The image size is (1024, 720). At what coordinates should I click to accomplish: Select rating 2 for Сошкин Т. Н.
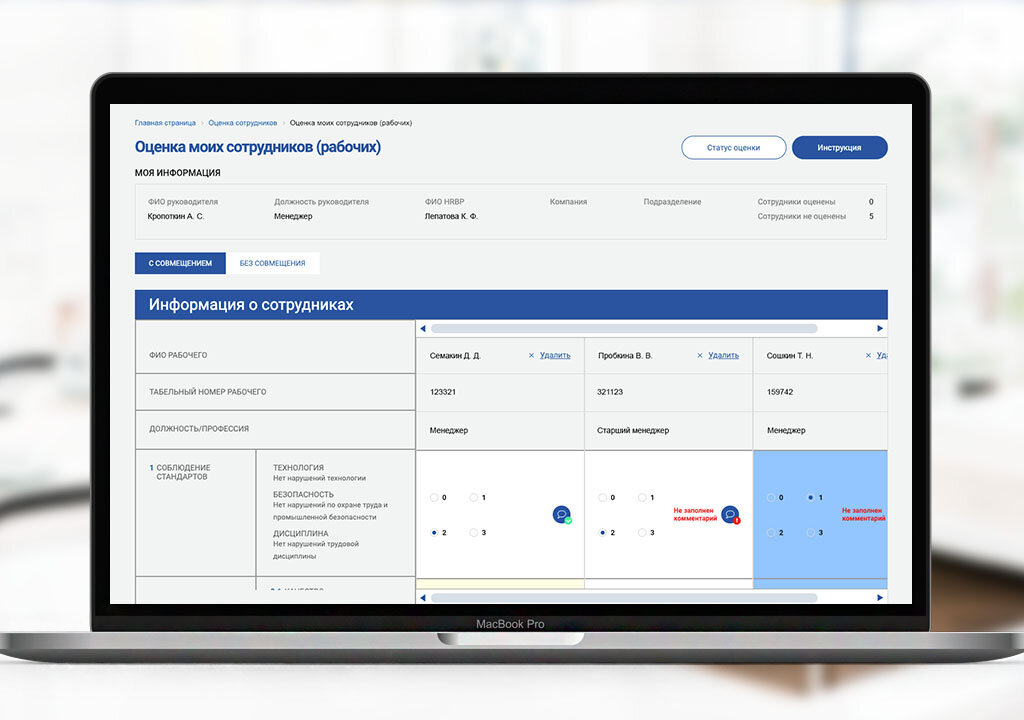click(x=771, y=532)
